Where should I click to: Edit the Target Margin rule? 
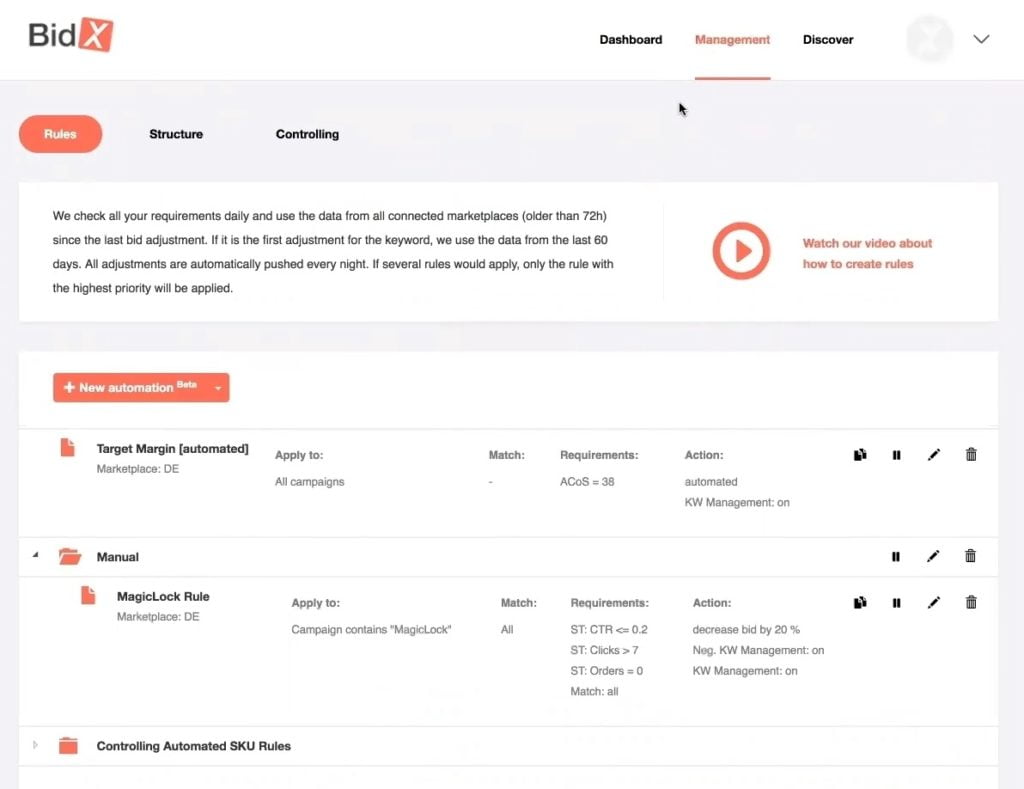(x=933, y=455)
